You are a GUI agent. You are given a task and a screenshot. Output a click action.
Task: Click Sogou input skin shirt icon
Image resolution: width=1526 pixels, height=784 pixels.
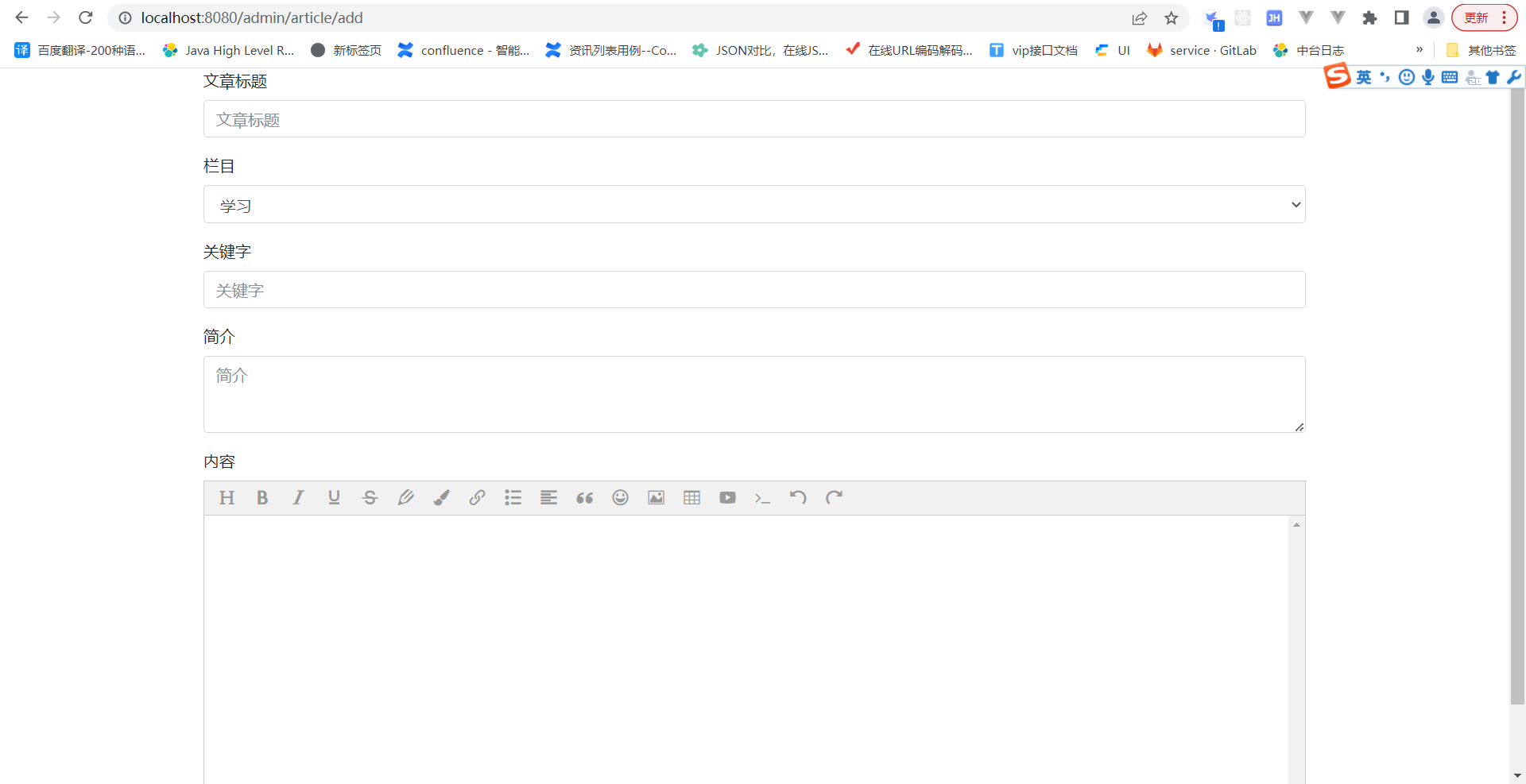(x=1493, y=77)
